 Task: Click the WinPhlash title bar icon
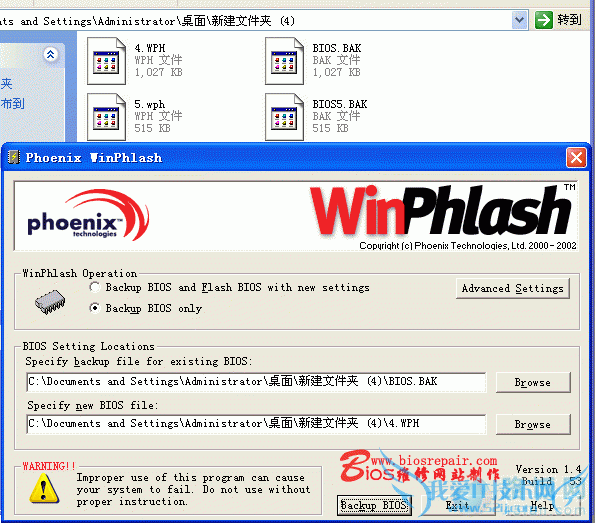click(x=14, y=157)
